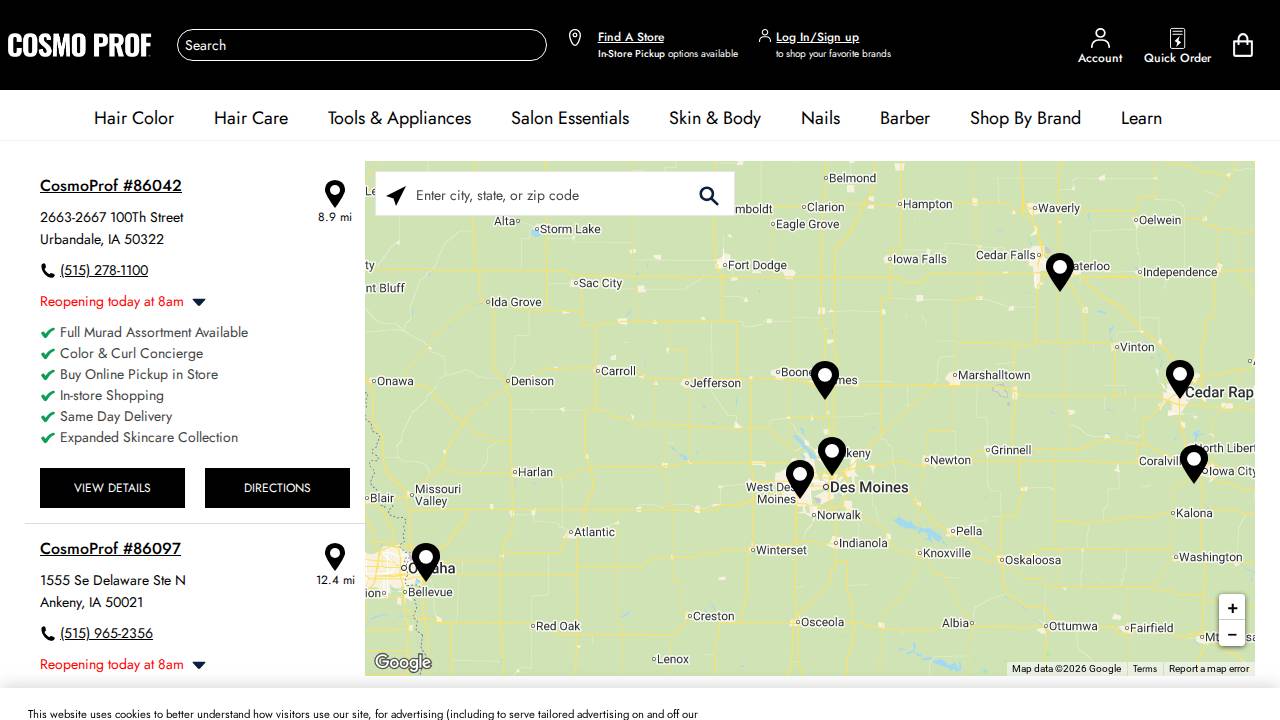
Task: Open the Barber menu
Action: [904, 118]
